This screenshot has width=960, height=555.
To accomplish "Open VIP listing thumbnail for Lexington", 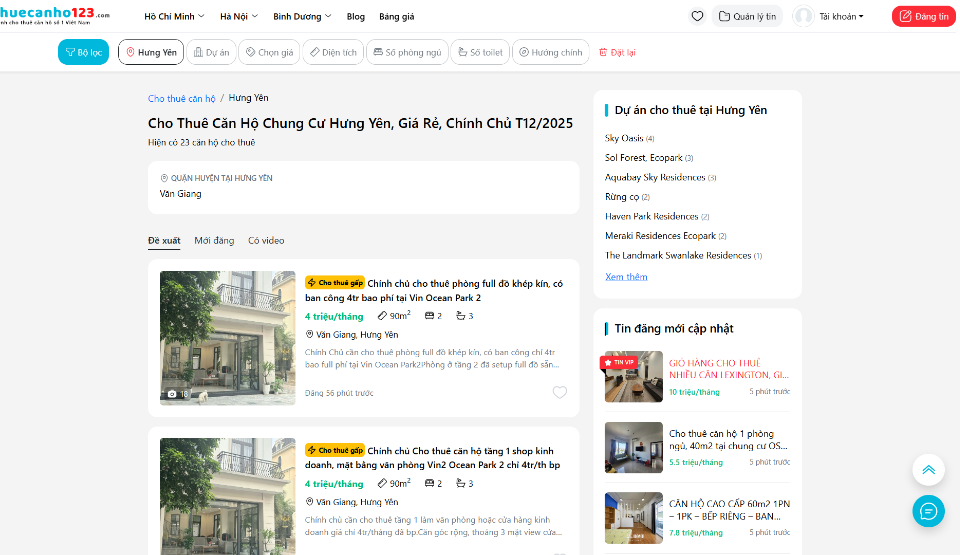I will [x=634, y=376].
